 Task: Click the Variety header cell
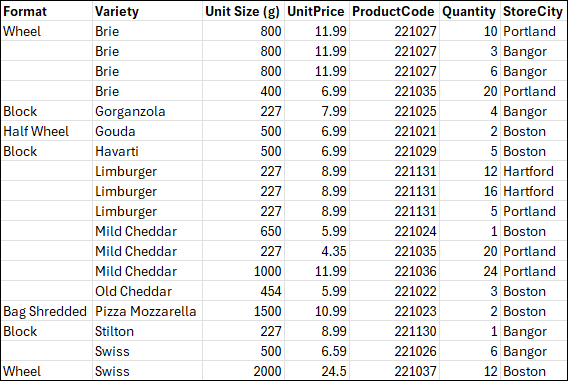pos(147,11)
